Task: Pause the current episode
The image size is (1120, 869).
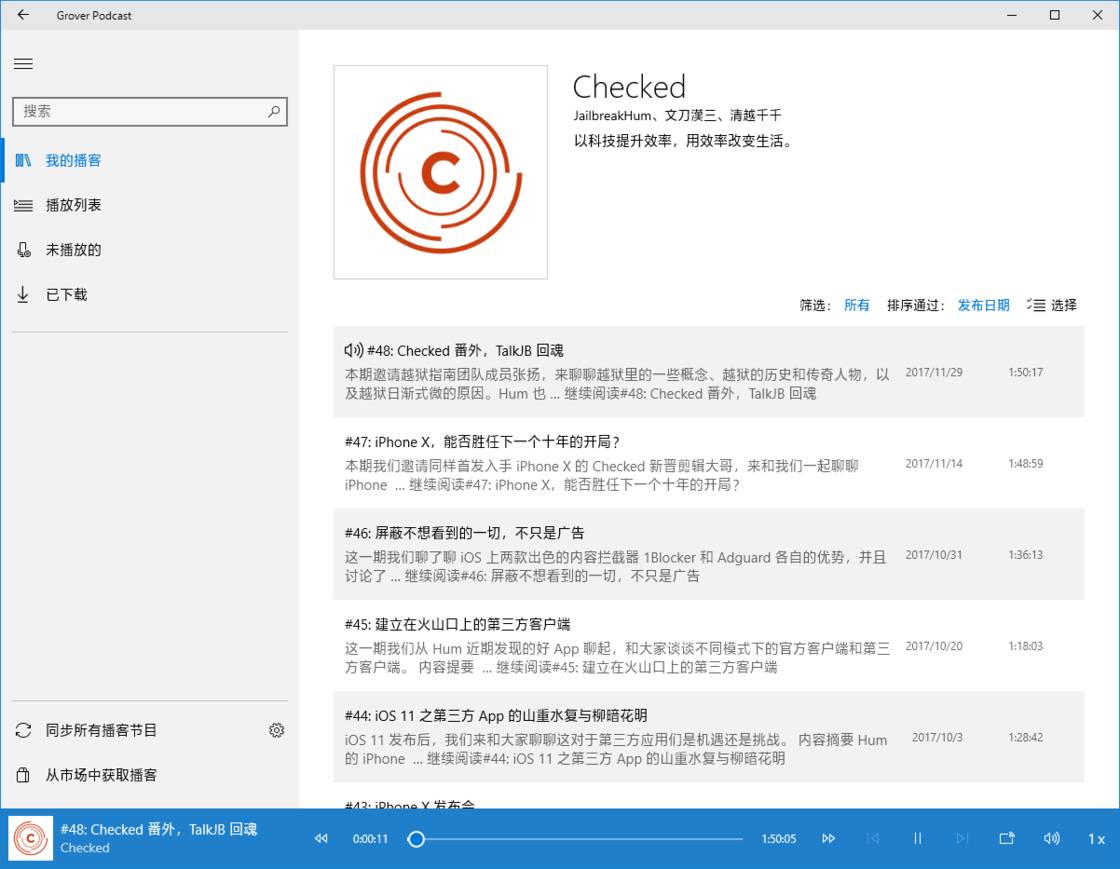Action: [918, 838]
